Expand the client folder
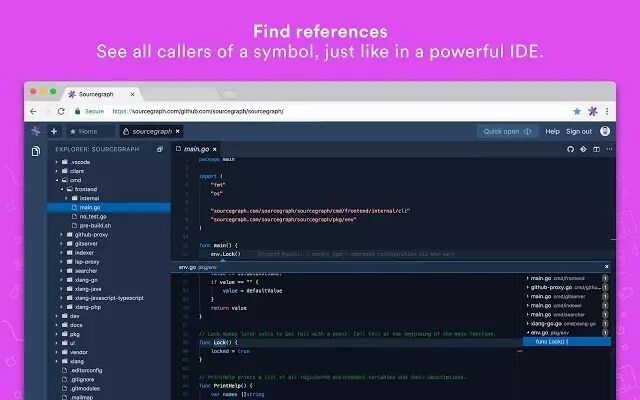Viewport: 640px width, 400px height. pos(56,171)
